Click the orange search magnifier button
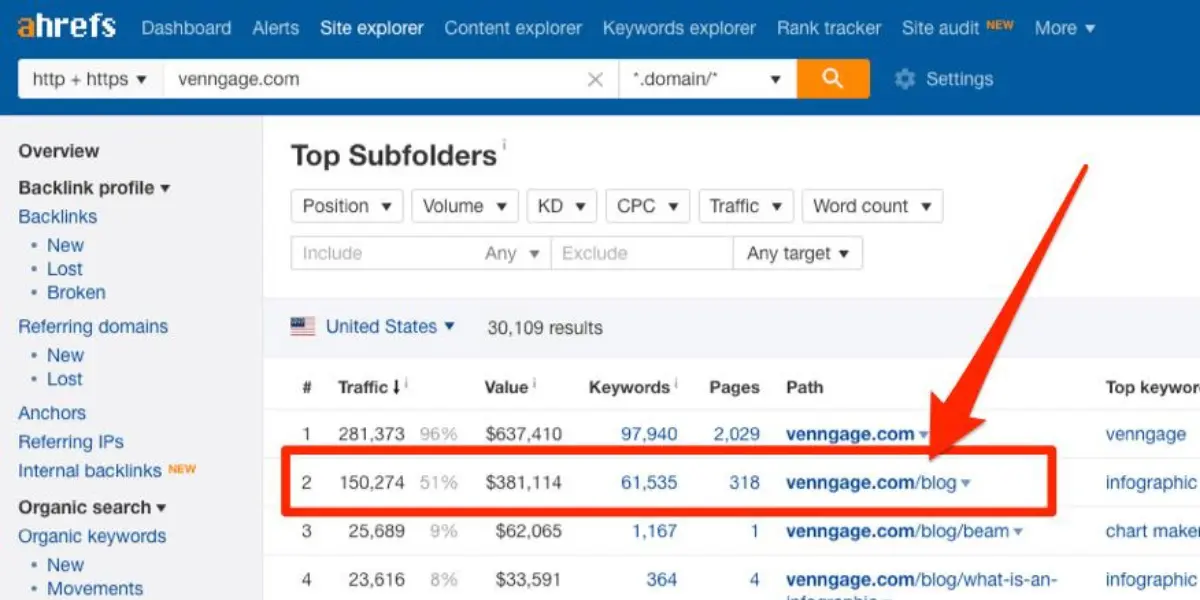 (833, 79)
